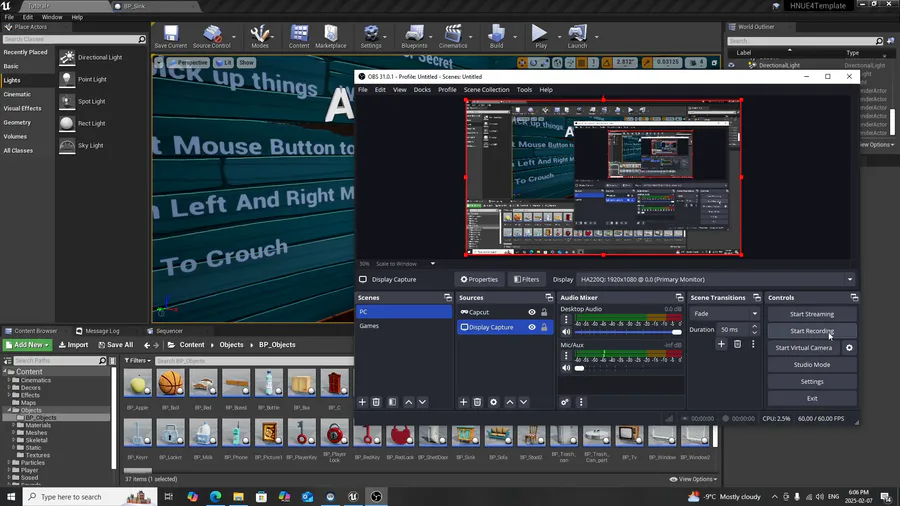Remove scene transition with trash icon
The width and height of the screenshot is (900, 506).
point(738,344)
